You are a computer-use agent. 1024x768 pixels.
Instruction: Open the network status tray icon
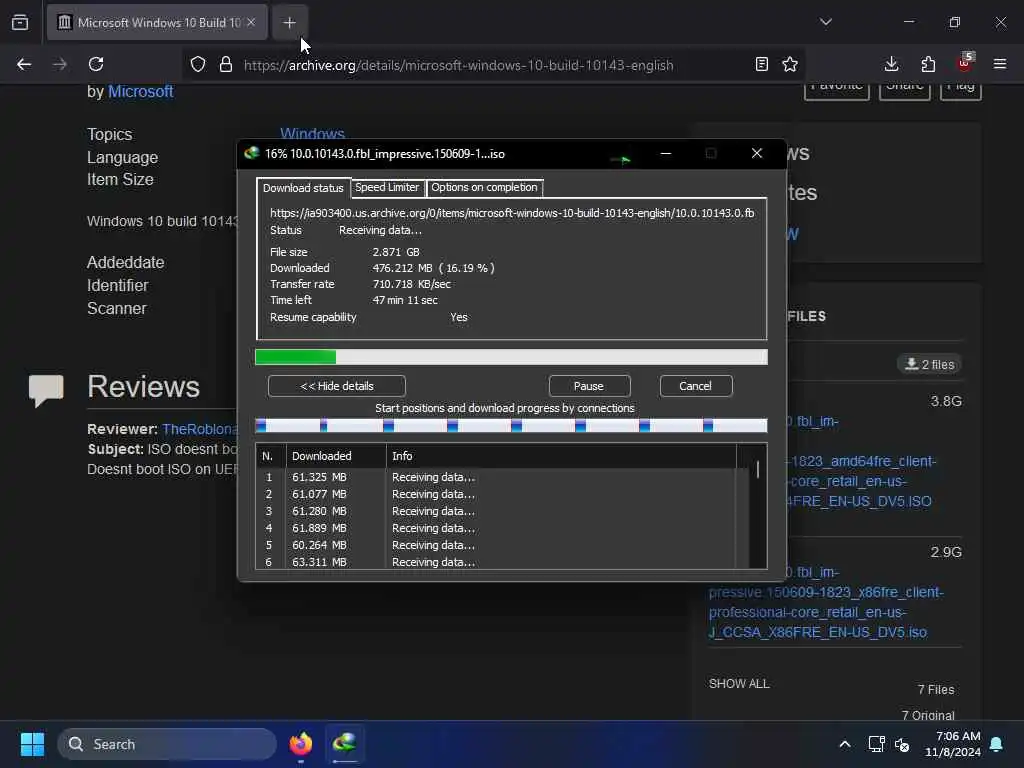tap(876, 744)
